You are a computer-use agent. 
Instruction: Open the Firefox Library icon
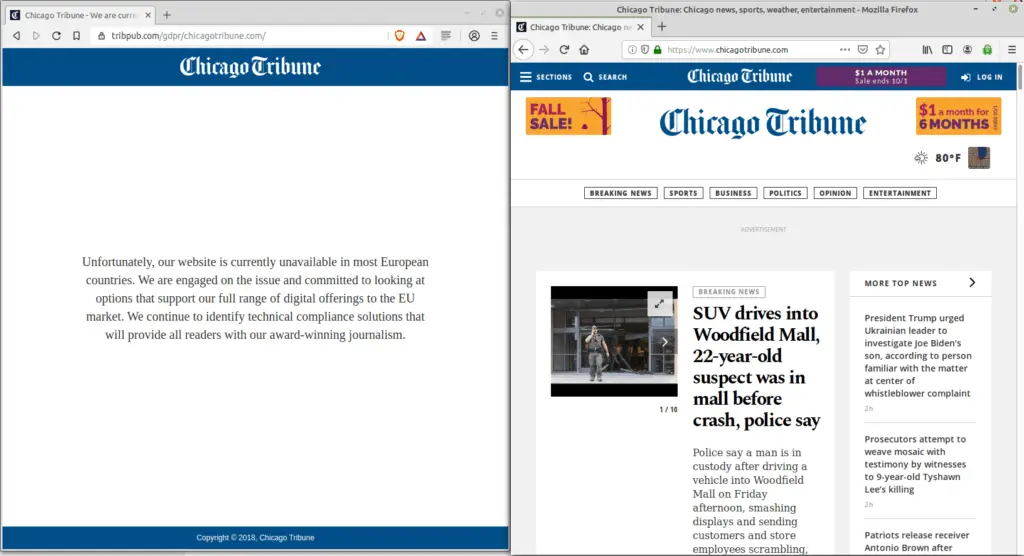click(x=927, y=50)
